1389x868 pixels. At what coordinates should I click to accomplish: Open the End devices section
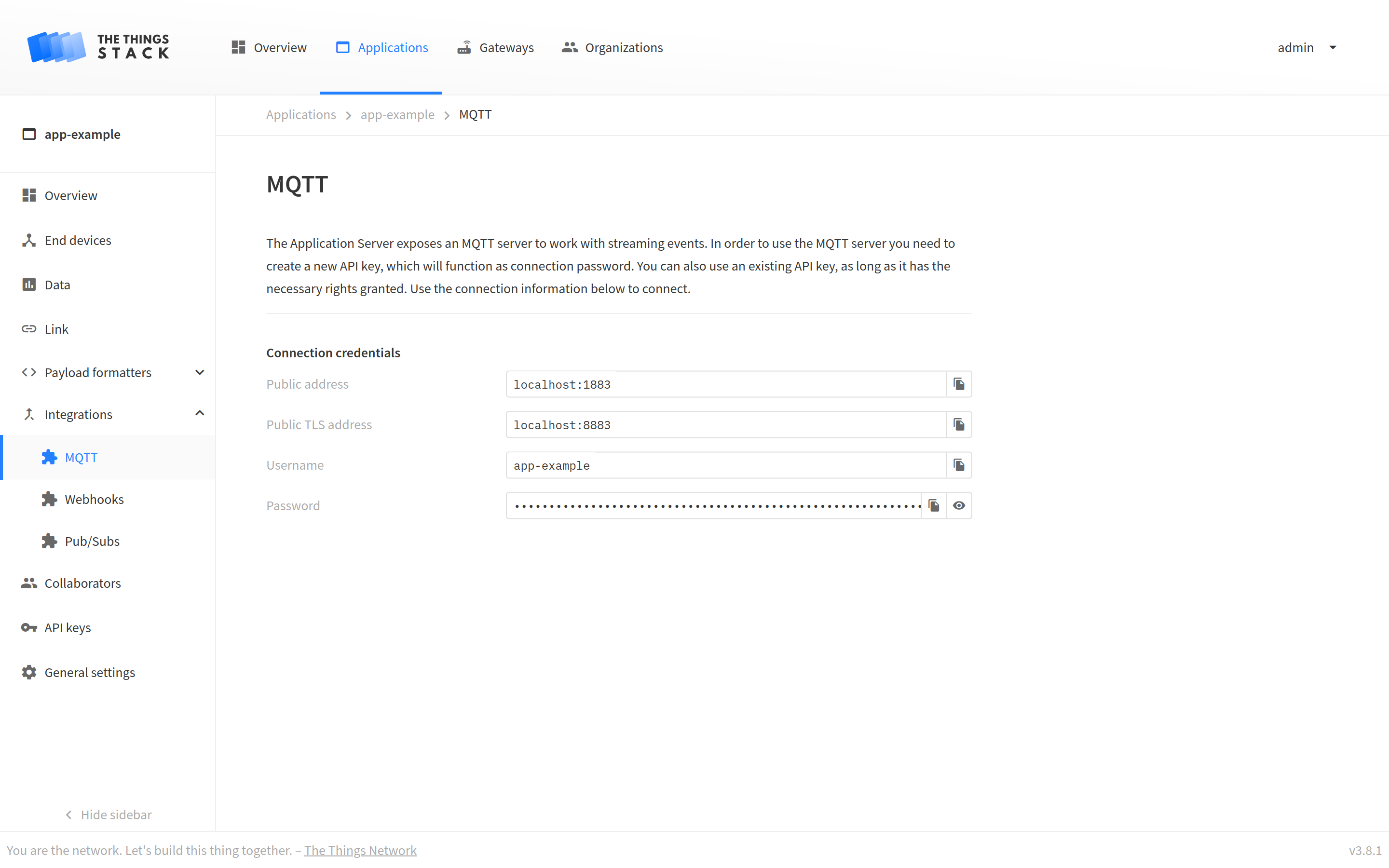78,240
